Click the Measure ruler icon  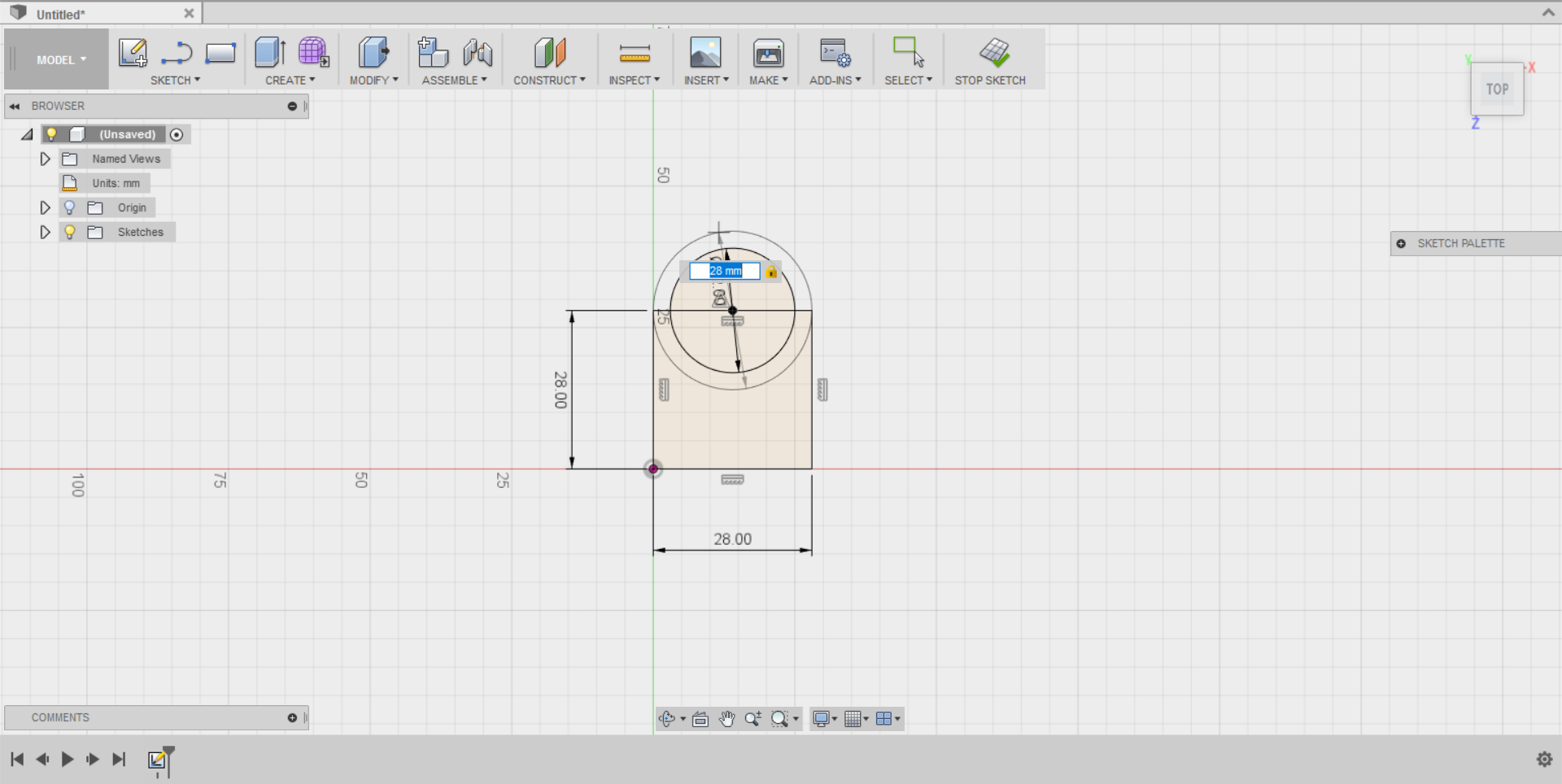635,54
